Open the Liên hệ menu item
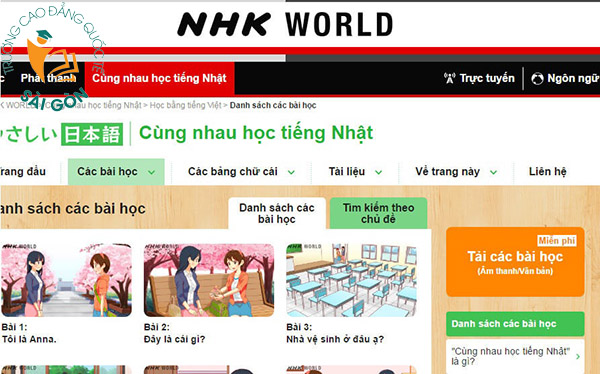Screen dimensions: 600x374 pos(548,171)
